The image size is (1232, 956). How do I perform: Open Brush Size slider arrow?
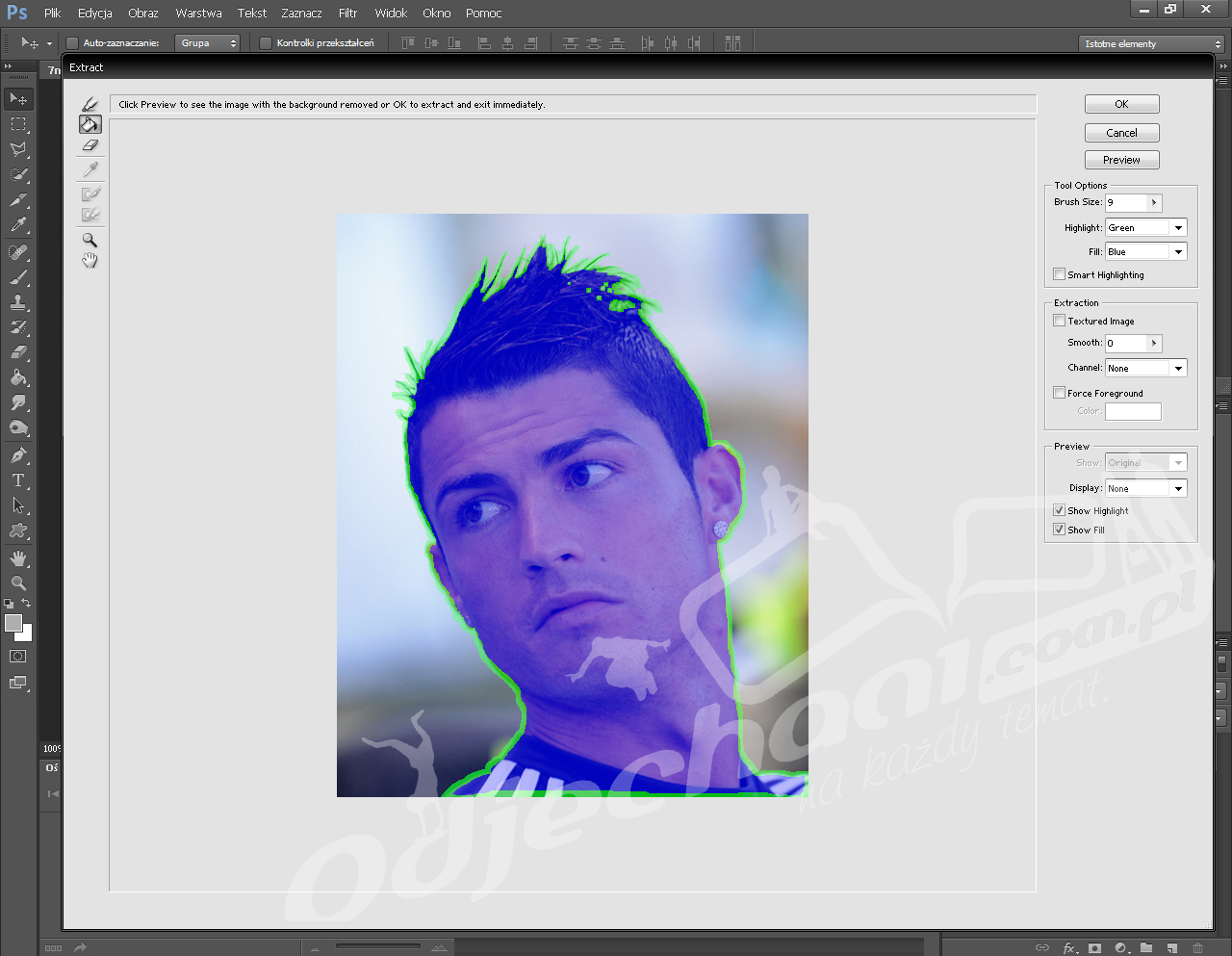tap(1154, 202)
